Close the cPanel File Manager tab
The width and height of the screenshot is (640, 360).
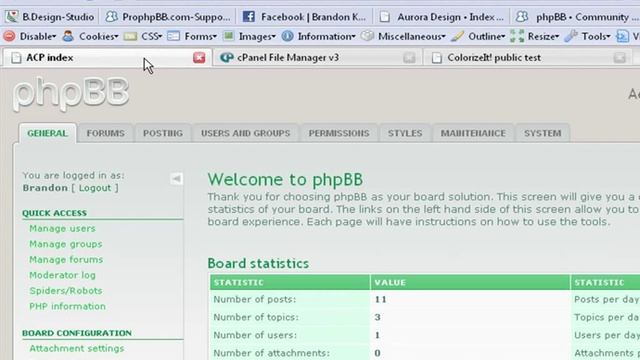pyautogui.click(x=409, y=58)
